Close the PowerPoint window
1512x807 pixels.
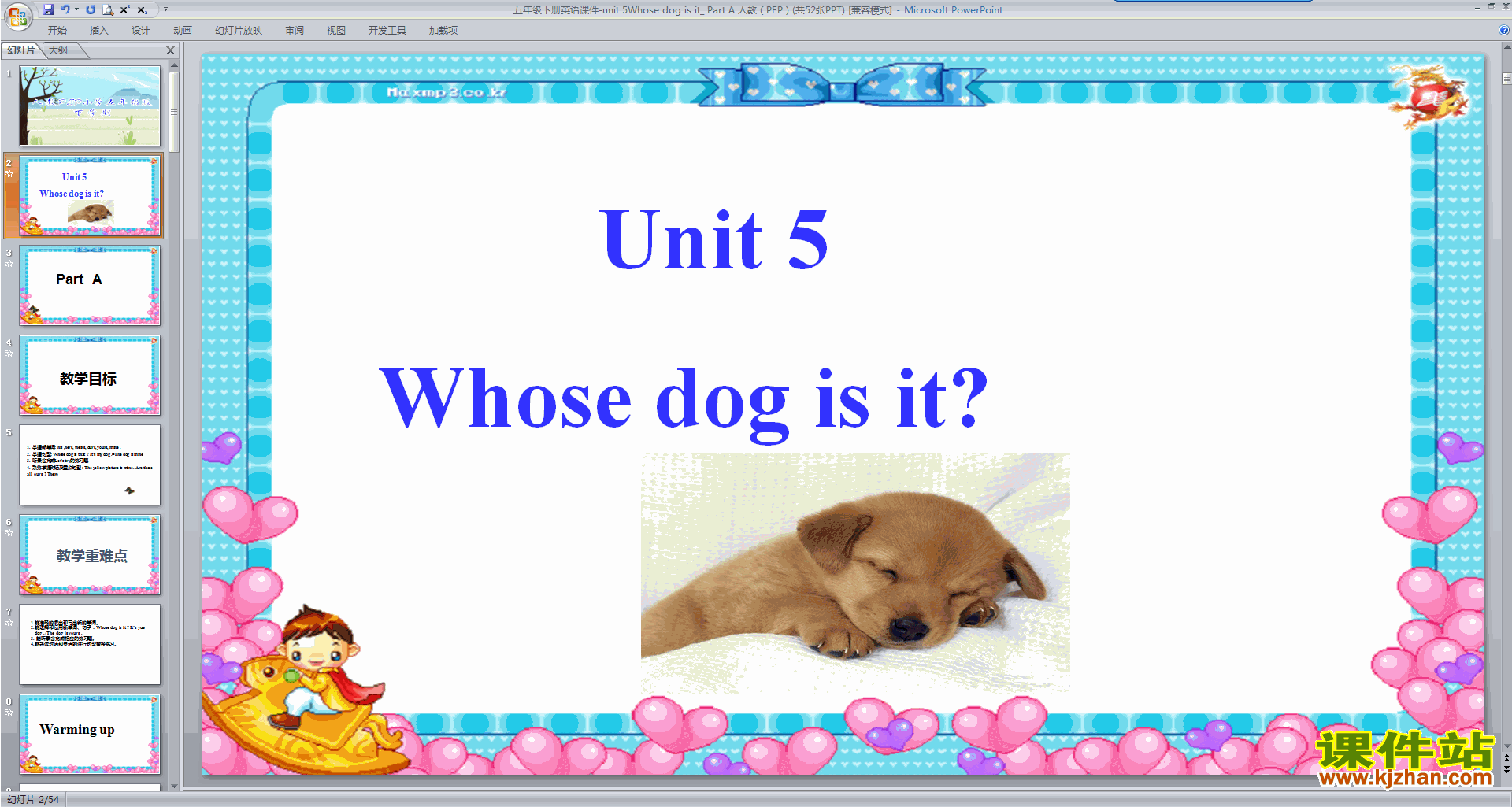pyautogui.click(x=1506, y=6)
